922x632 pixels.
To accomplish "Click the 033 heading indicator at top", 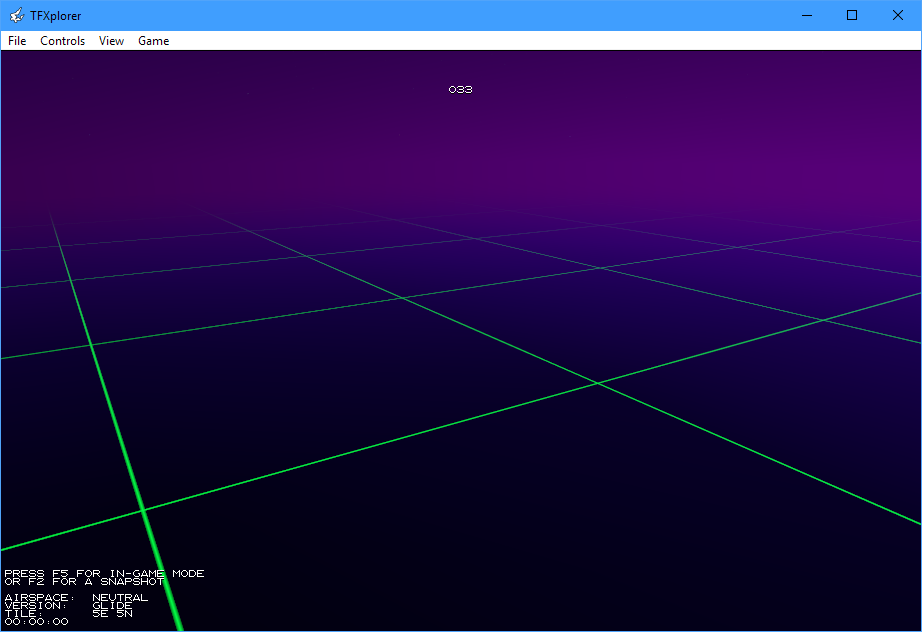I will coord(460,90).
